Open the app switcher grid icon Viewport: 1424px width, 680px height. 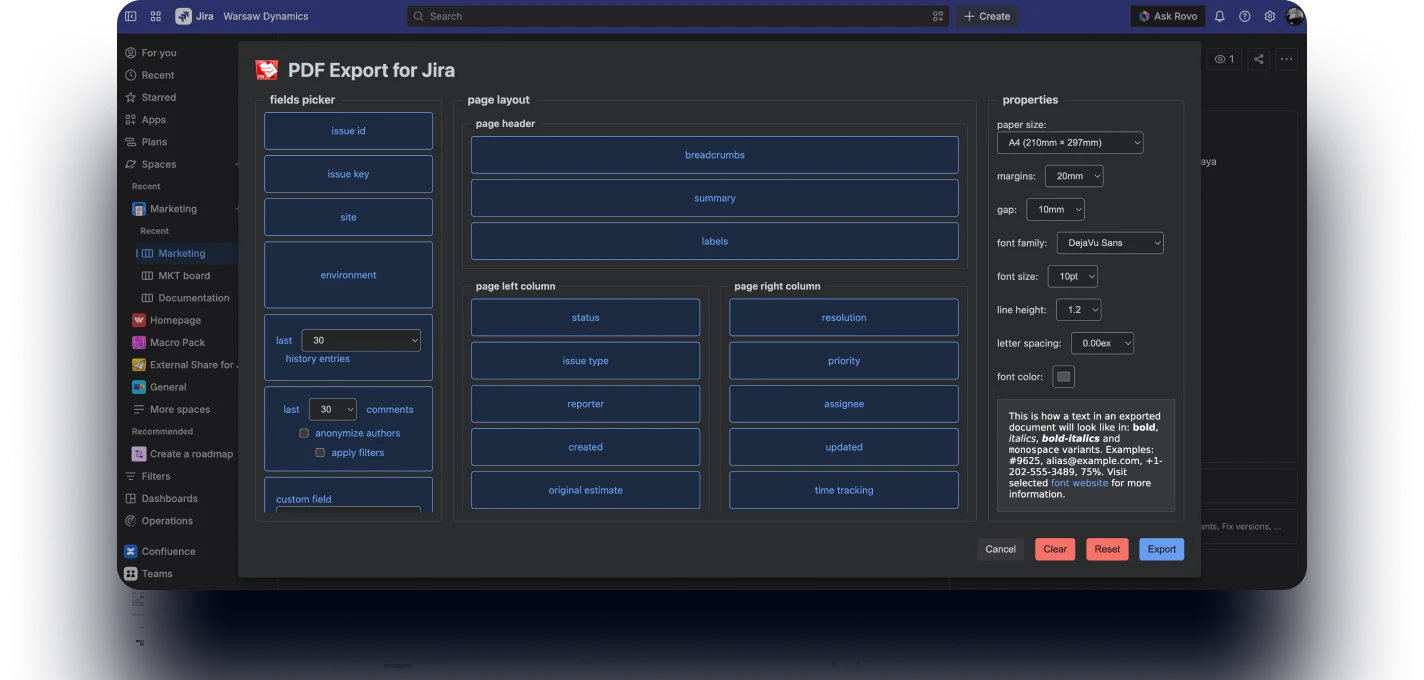[x=156, y=16]
